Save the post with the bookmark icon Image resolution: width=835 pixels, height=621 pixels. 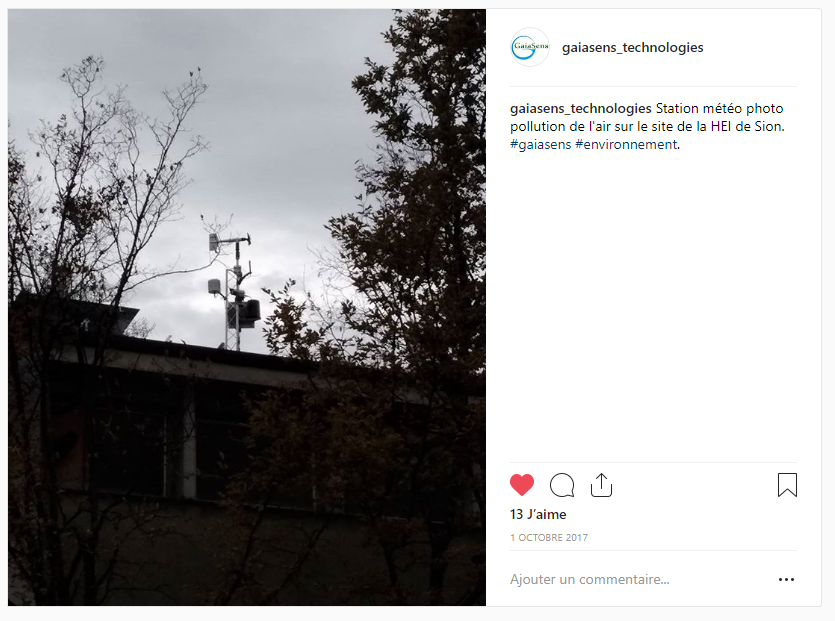coord(787,485)
